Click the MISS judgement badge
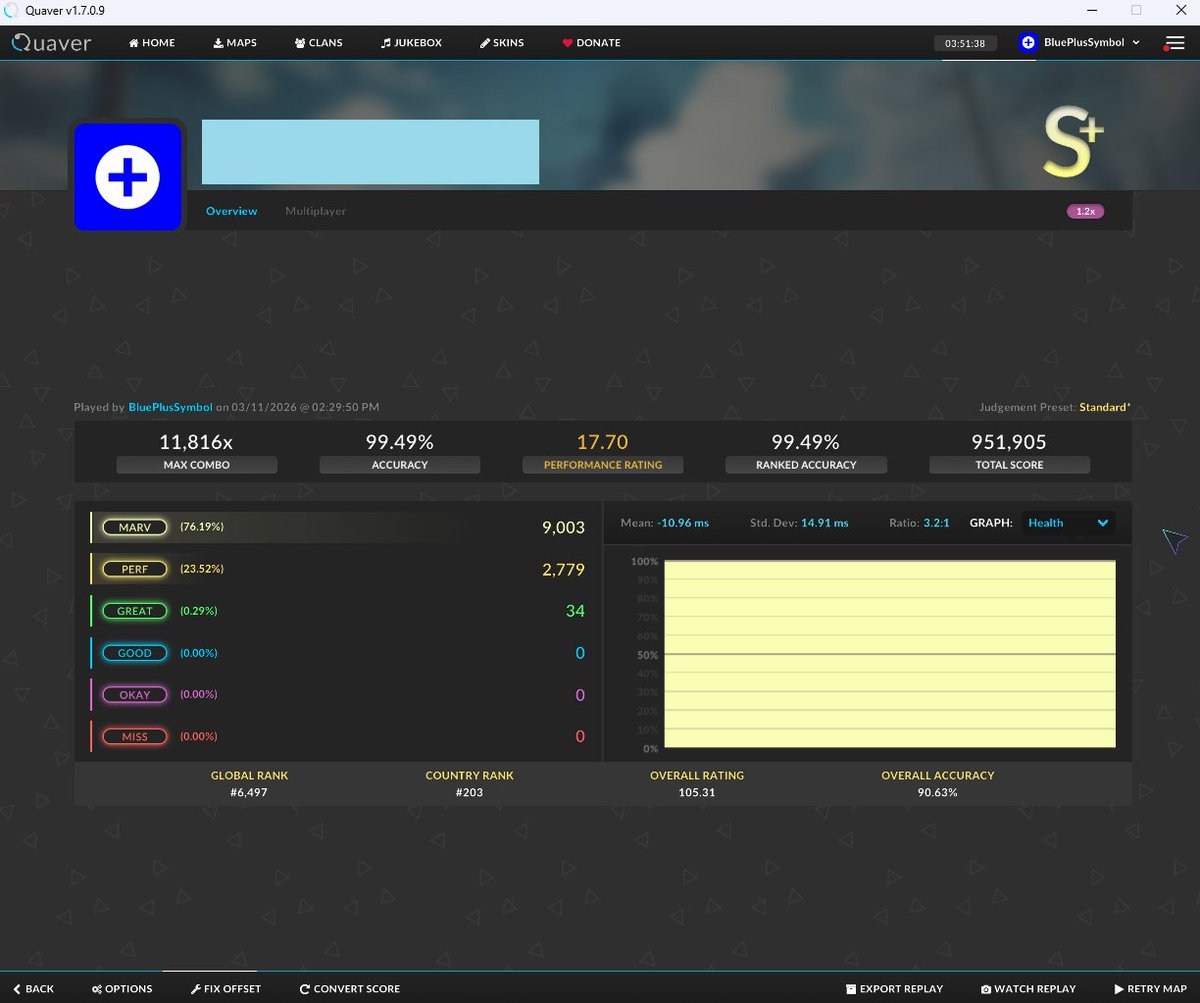The width and height of the screenshot is (1200, 1003). click(135, 737)
